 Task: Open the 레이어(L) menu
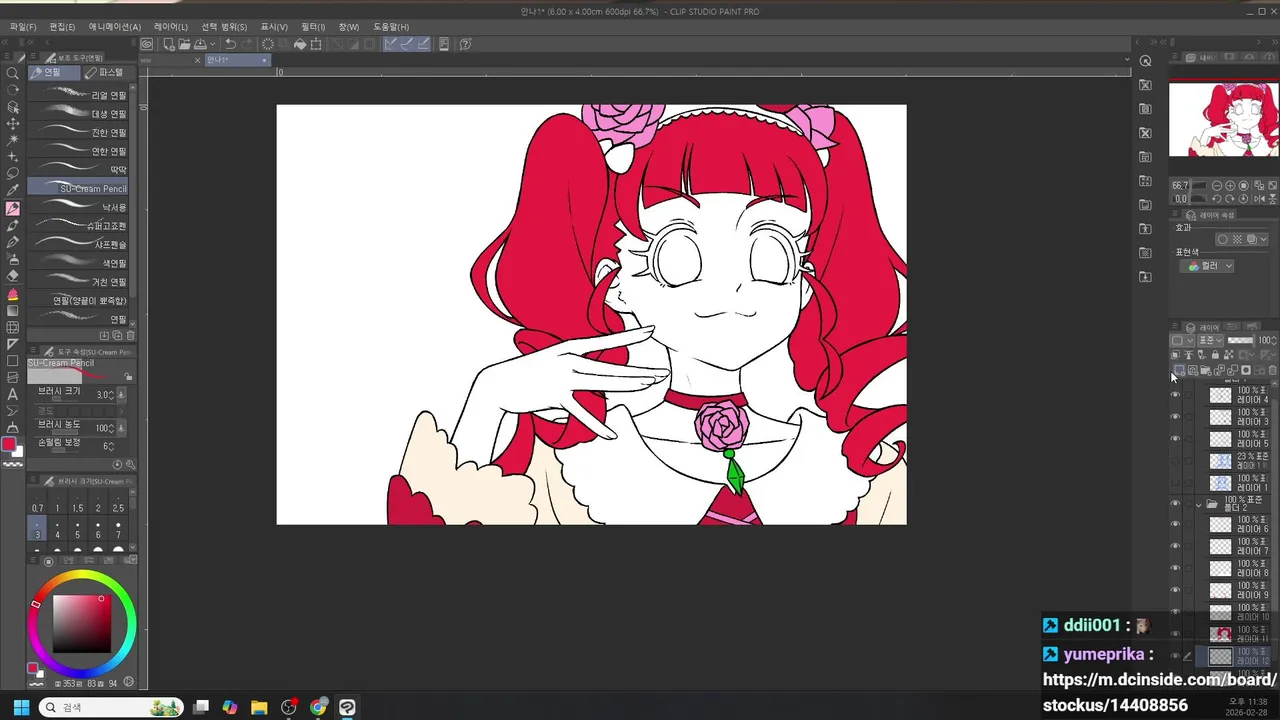pyautogui.click(x=170, y=27)
